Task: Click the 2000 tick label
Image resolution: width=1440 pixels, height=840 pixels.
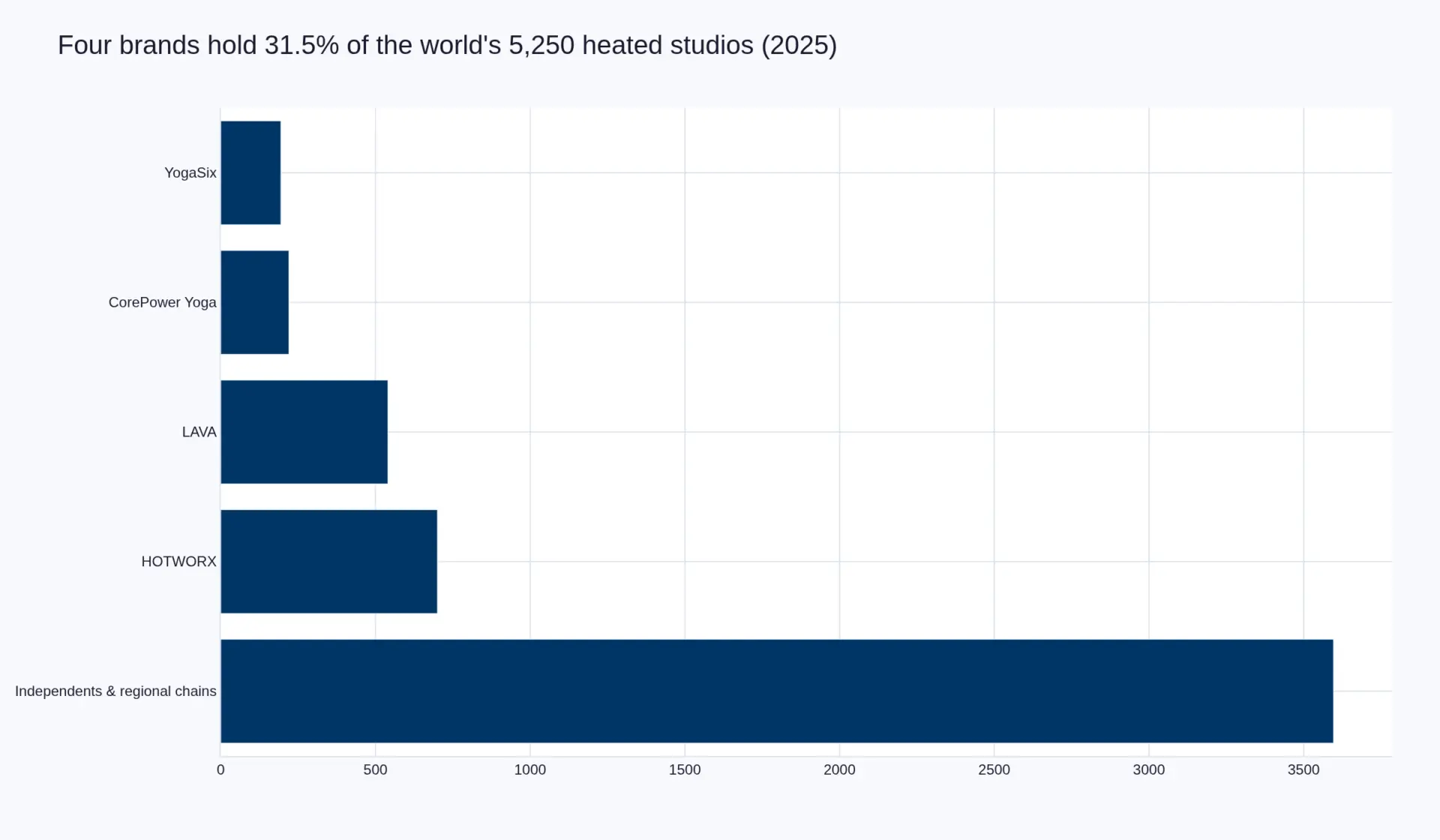Action: click(839, 769)
